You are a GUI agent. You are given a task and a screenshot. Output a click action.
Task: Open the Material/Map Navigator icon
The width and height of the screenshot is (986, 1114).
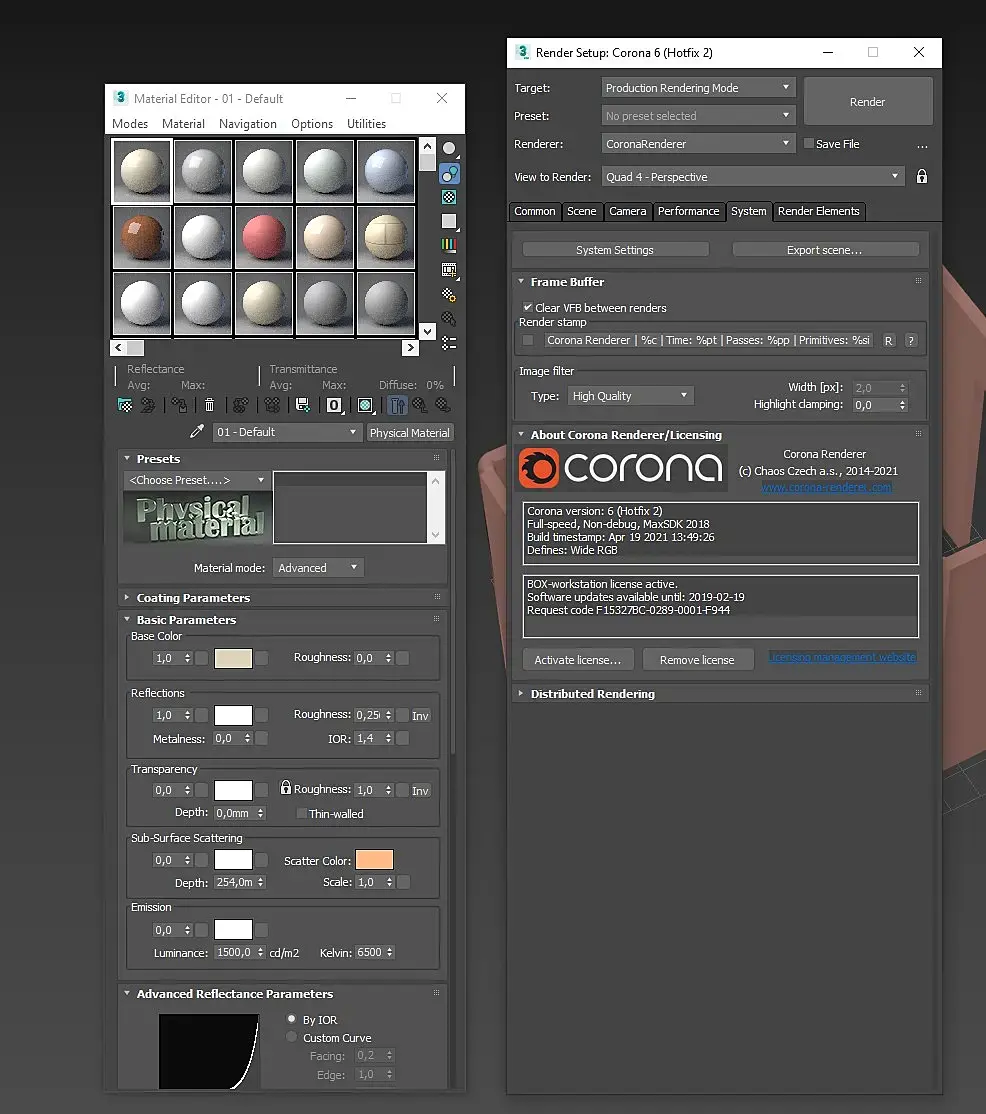(x=449, y=343)
